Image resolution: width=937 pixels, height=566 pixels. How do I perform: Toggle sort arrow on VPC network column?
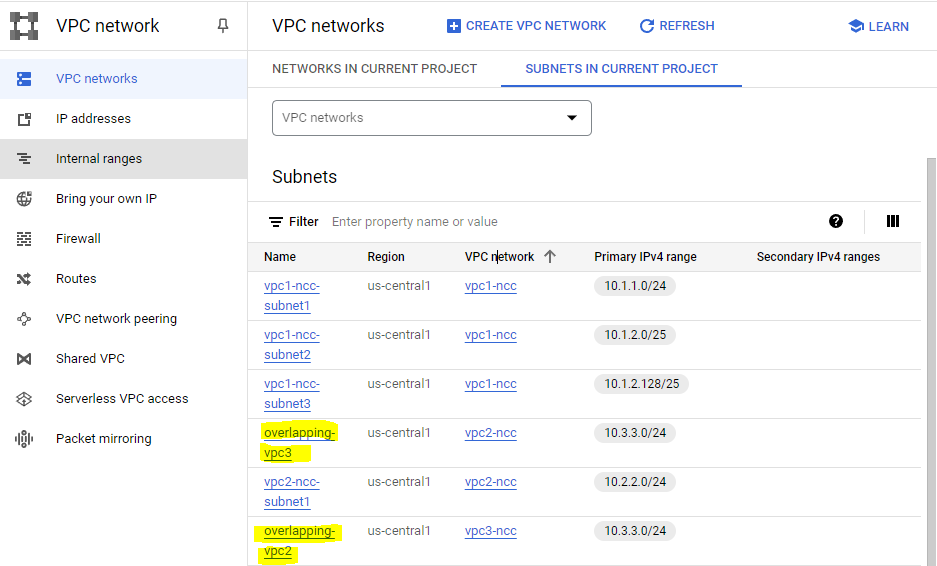pyautogui.click(x=550, y=257)
